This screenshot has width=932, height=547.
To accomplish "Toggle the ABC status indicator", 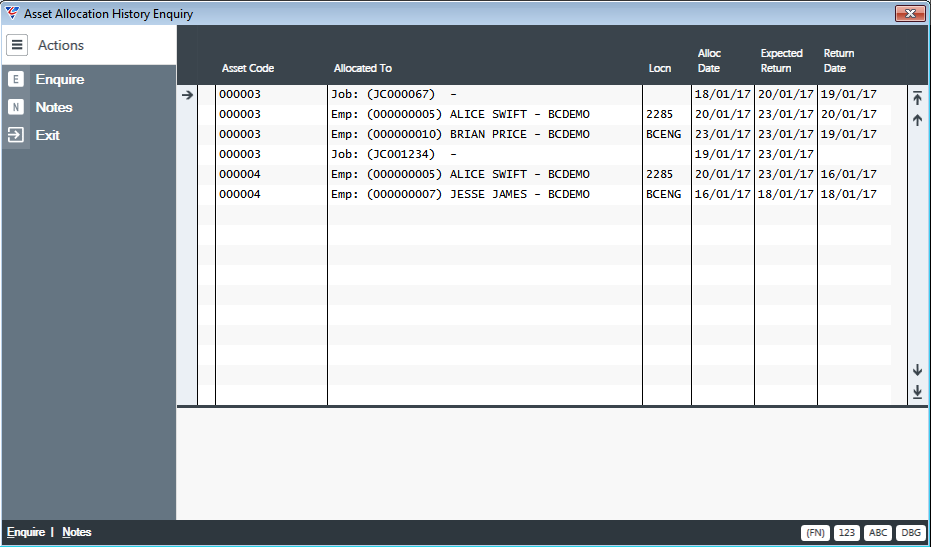I will 878,533.
